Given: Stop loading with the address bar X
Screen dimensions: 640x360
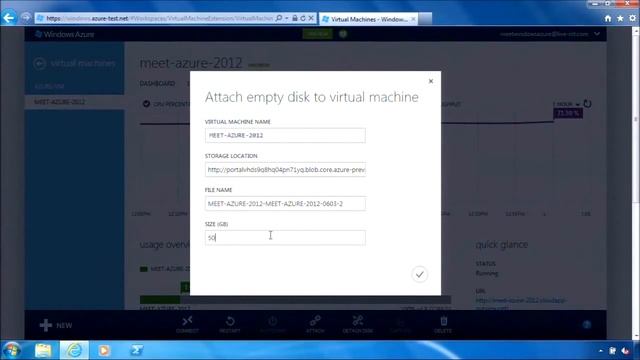Looking at the screenshot, I should [x=311, y=18].
